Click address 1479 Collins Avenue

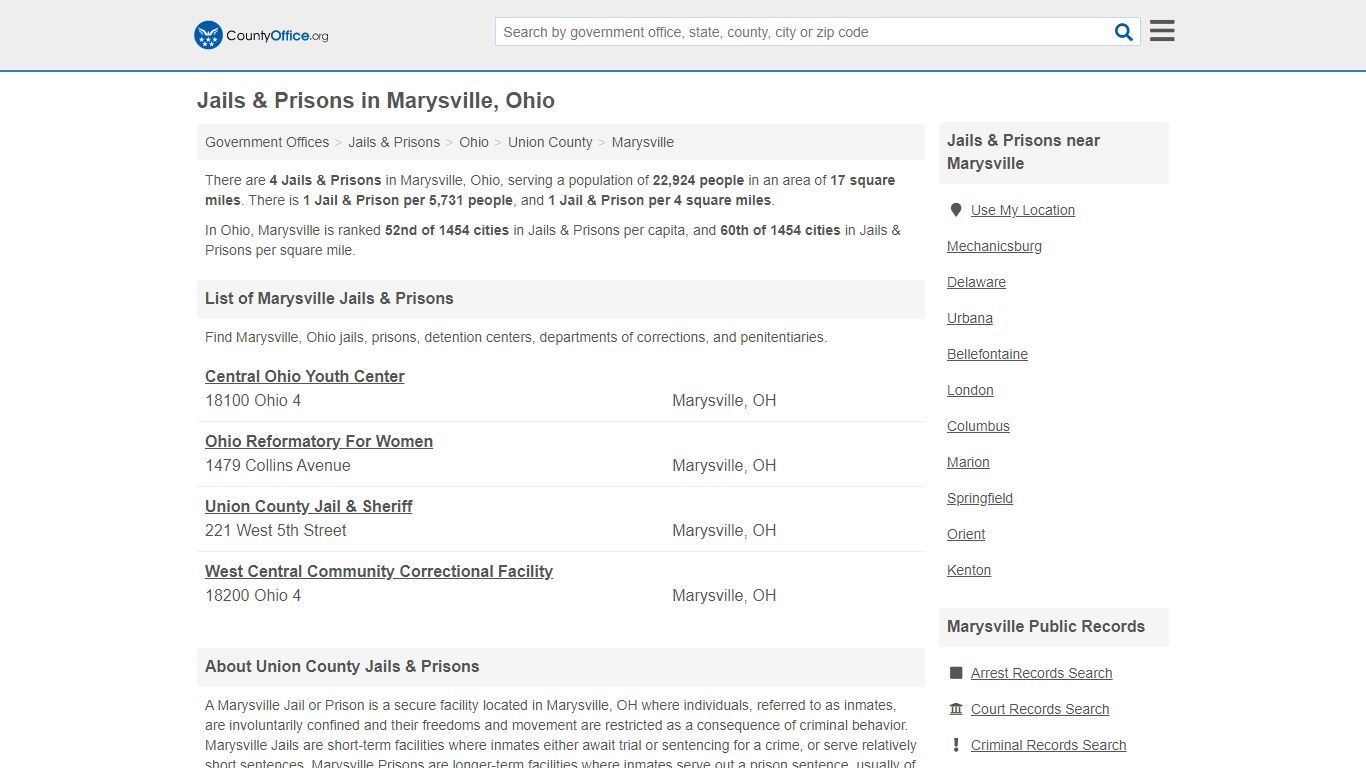point(278,465)
